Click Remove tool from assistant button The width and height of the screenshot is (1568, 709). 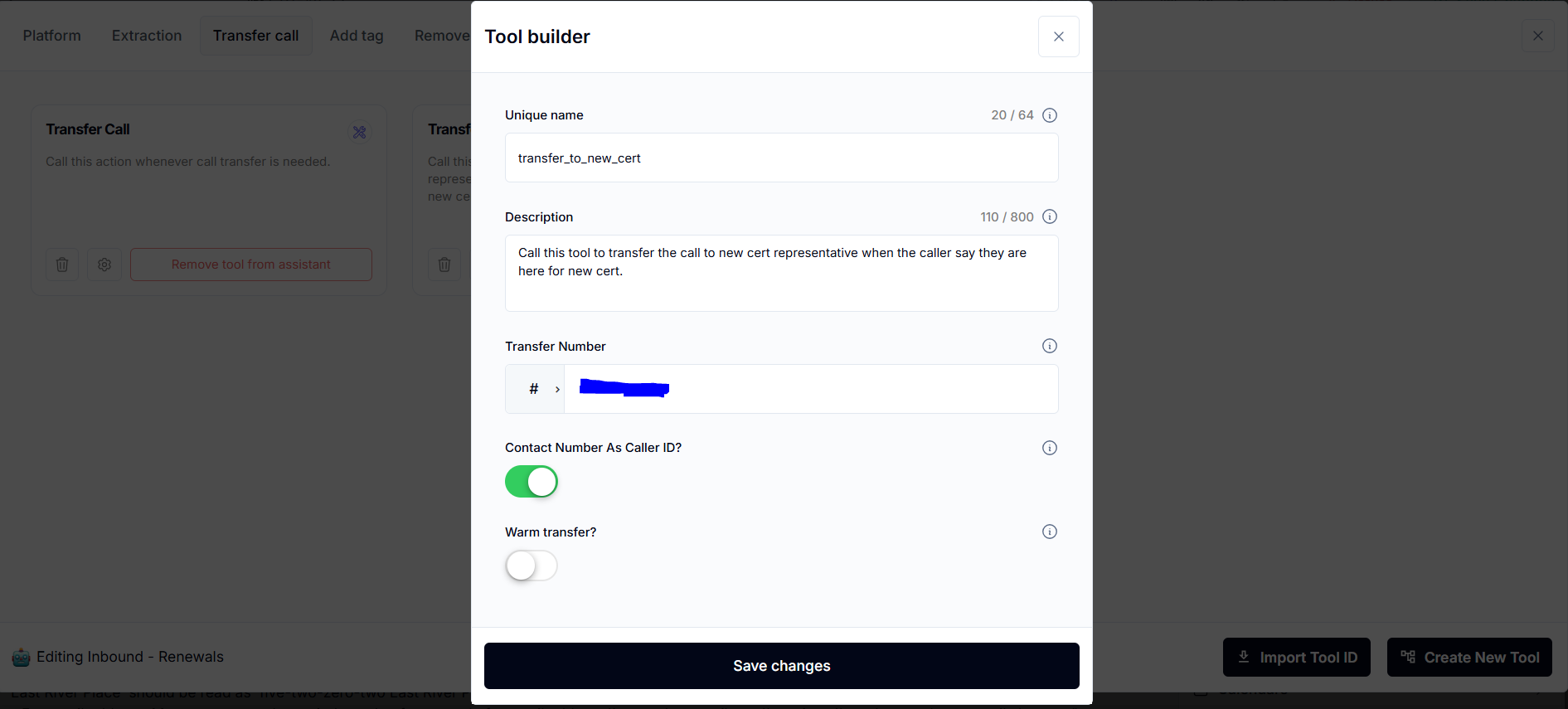pyautogui.click(x=250, y=265)
